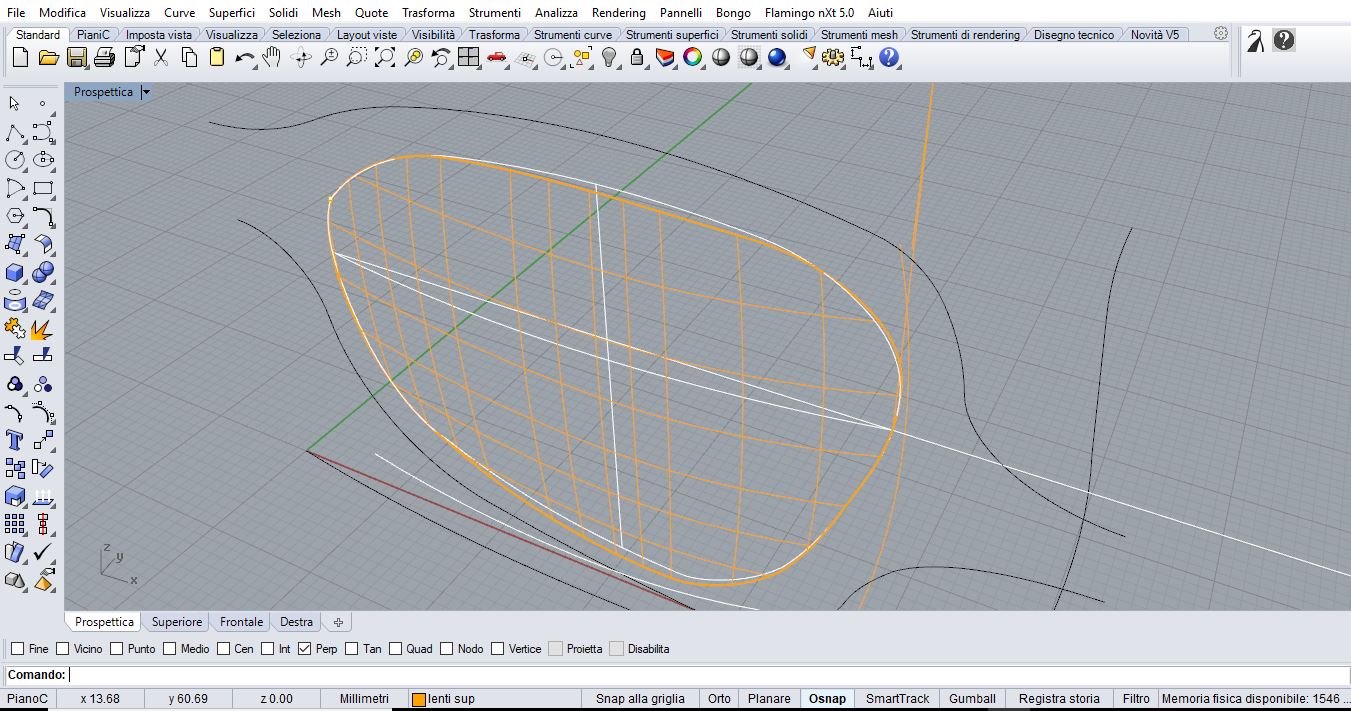Image resolution: width=1351 pixels, height=711 pixels.
Task: Open the Prospettica viewport dropdown arrow
Action: pyautogui.click(x=146, y=92)
